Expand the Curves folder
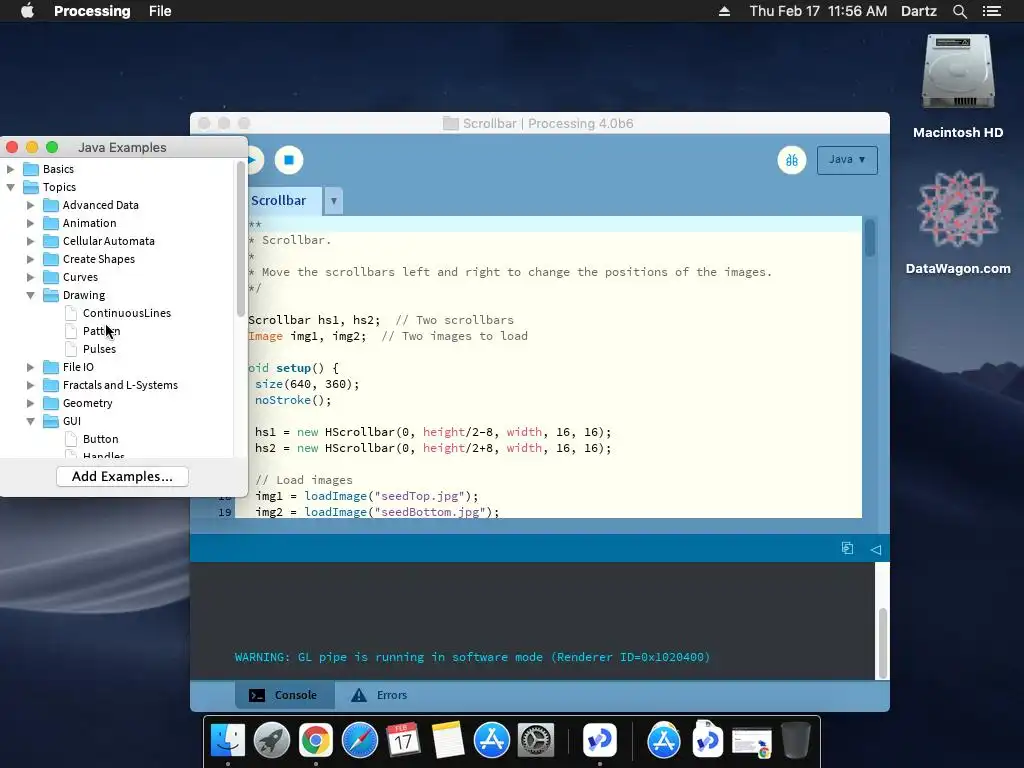The width and height of the screenshot is (1024, 768). pos(30,278)
